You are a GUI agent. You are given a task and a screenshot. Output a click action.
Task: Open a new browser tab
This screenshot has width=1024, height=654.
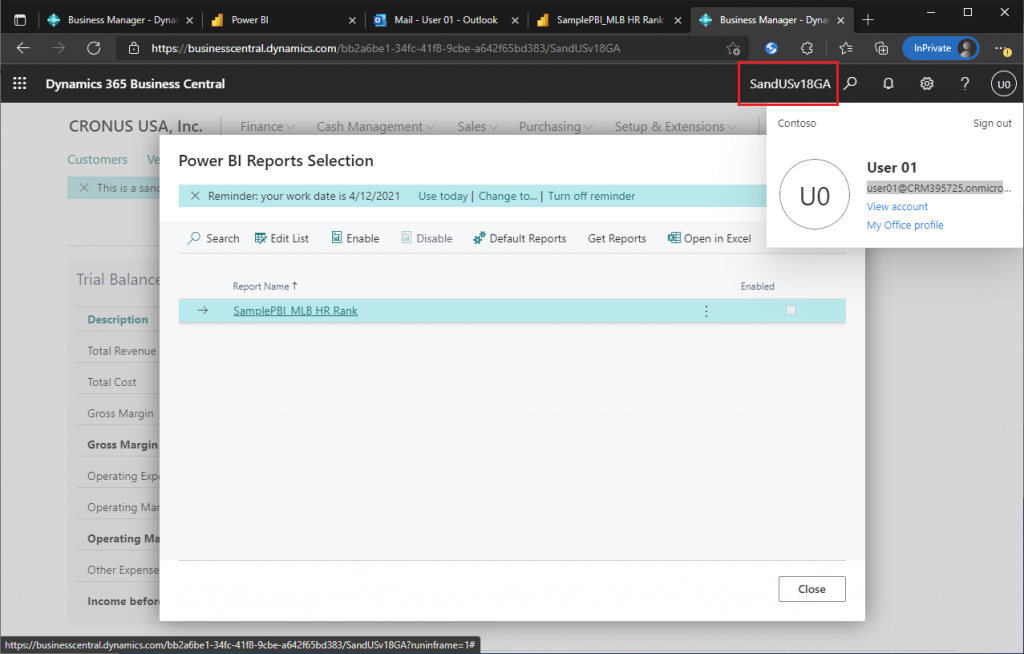868,20
